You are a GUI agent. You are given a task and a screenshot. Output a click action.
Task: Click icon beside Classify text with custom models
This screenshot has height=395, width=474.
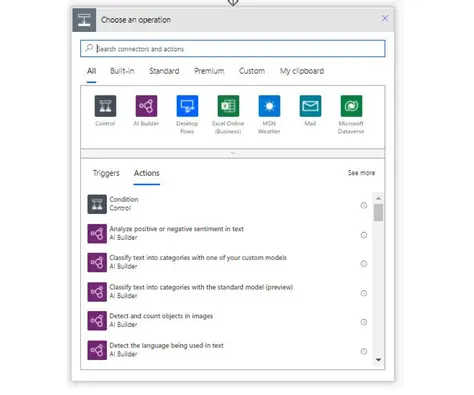[97, 262]
